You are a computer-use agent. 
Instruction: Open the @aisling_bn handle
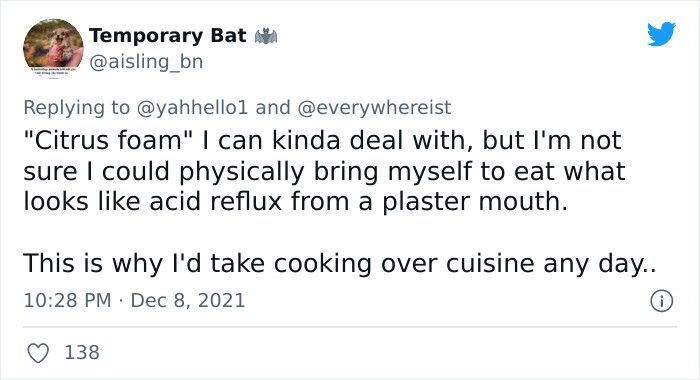146,62
